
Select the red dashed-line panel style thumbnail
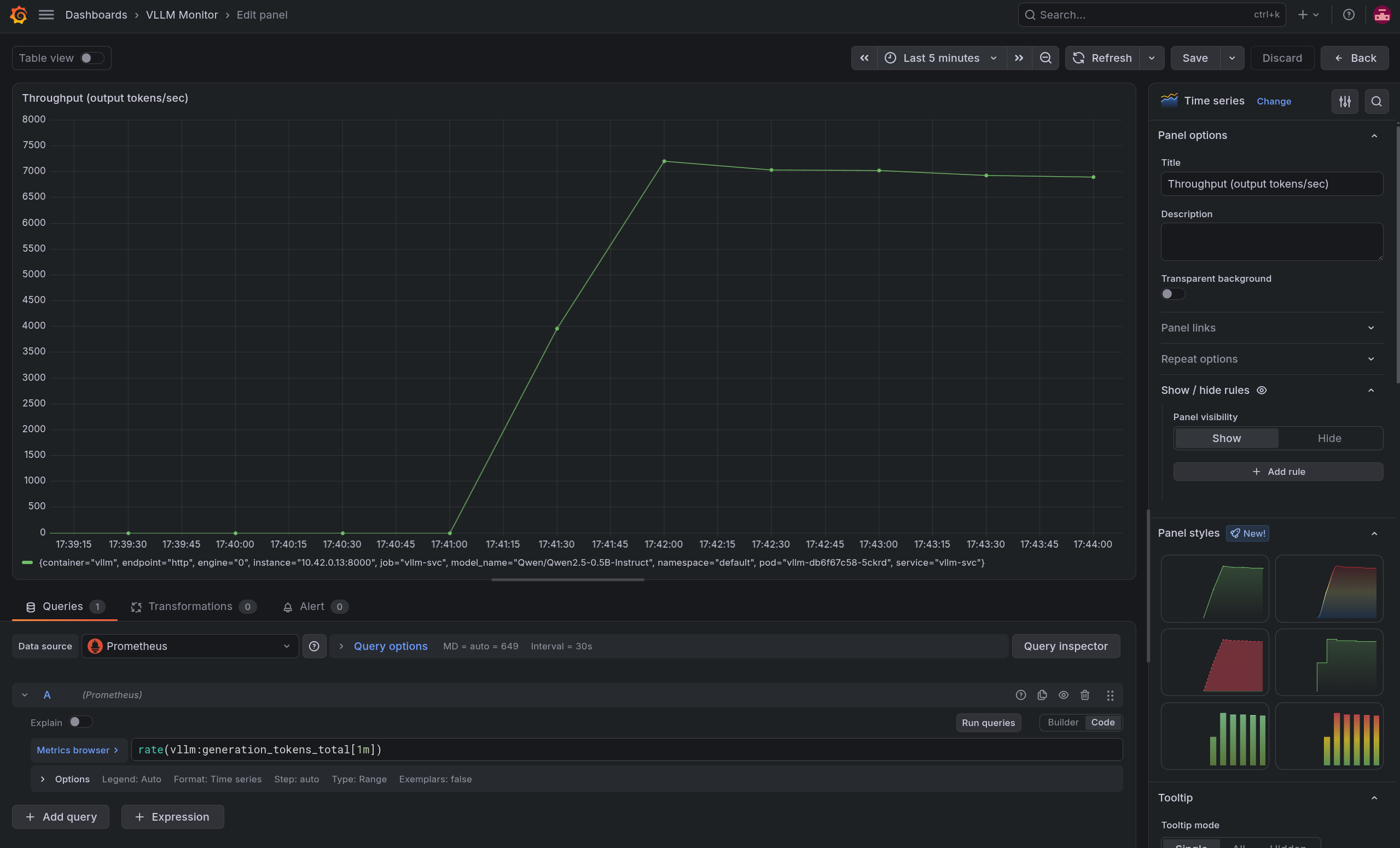click(1214, 662)
